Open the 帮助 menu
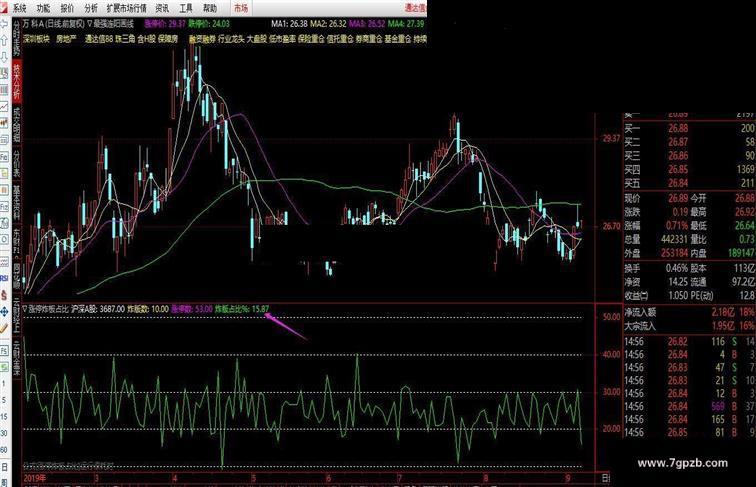The height and width of the screenshot is (487, 756). click(x=210, y=8)
